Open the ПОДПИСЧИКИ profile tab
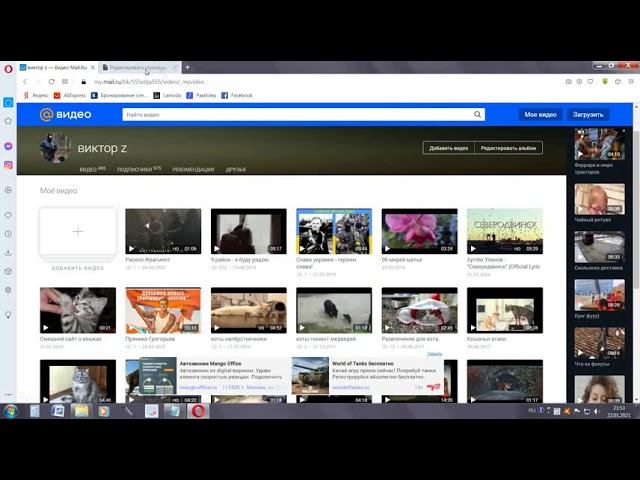This screenshot has height=480, width=640. [x=139, y=169]
